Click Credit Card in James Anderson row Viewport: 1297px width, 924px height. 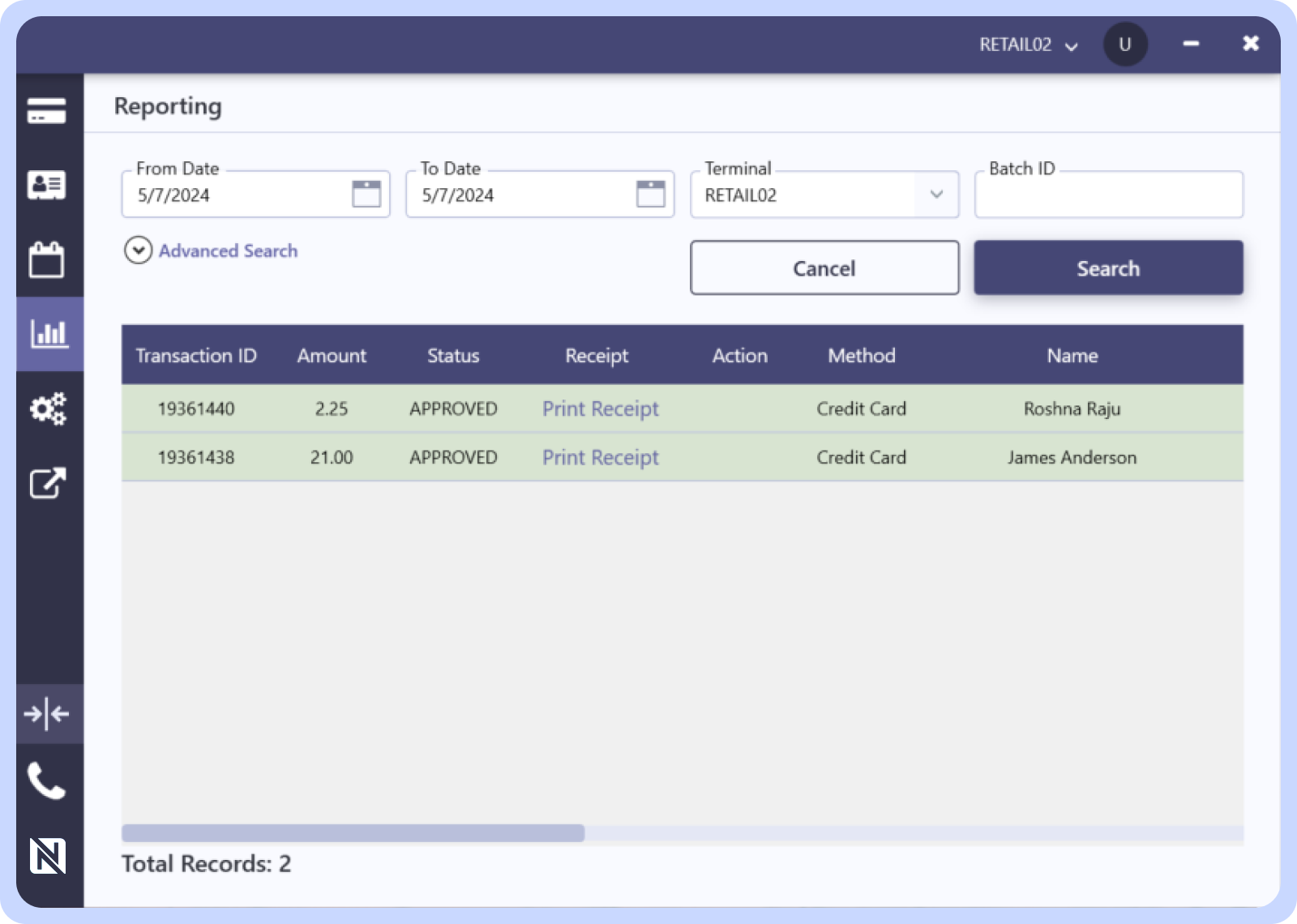862,457
